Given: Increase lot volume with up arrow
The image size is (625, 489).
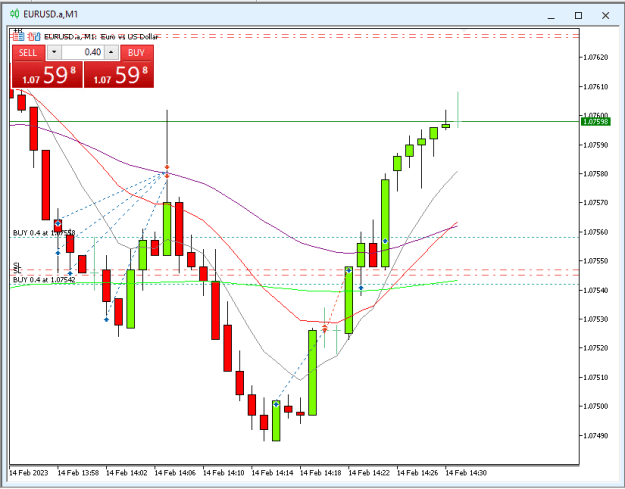Looking at the screenshot, I should point(112,53).
